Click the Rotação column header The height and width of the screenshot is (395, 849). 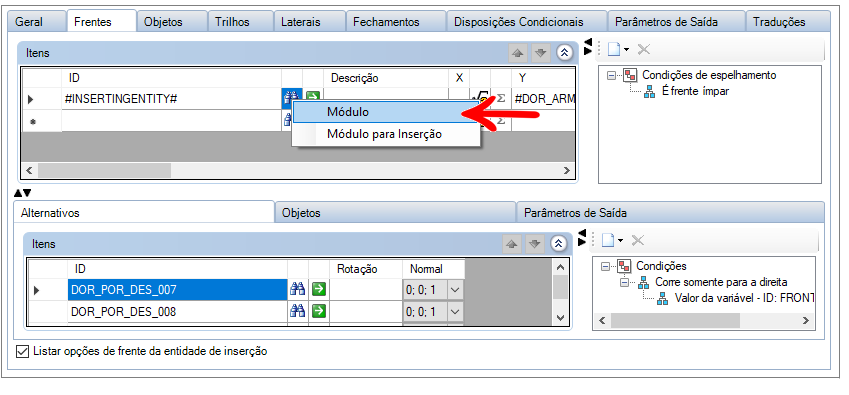(x=366, y=269)
